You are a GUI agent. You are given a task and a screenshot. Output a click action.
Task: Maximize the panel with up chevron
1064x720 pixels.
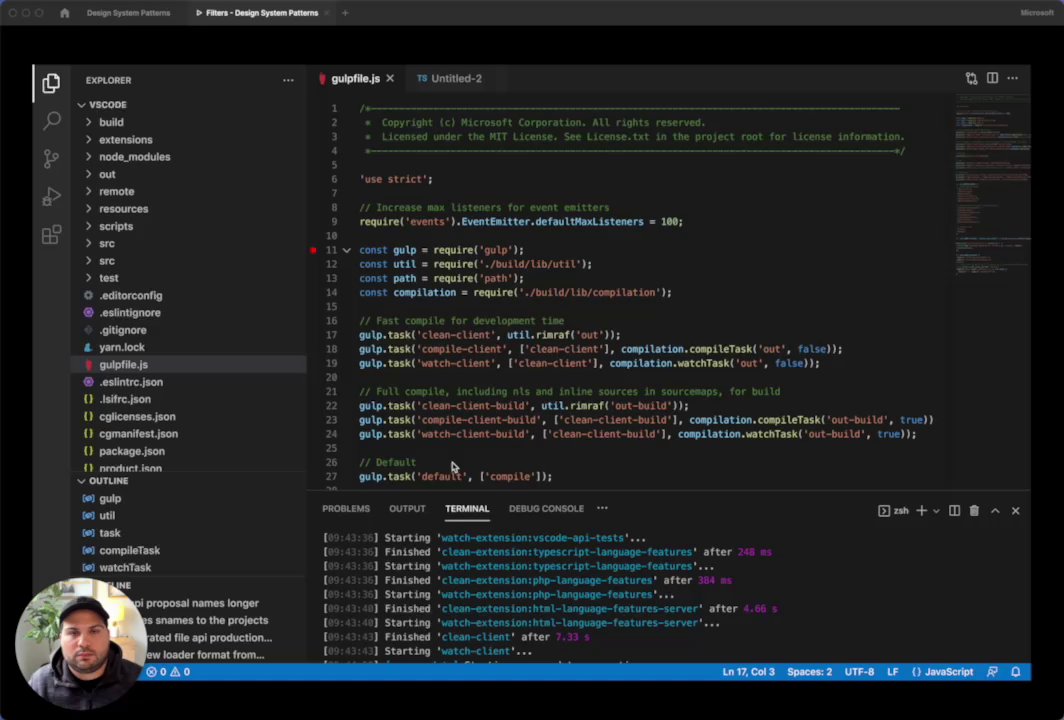tap(995, 510)
